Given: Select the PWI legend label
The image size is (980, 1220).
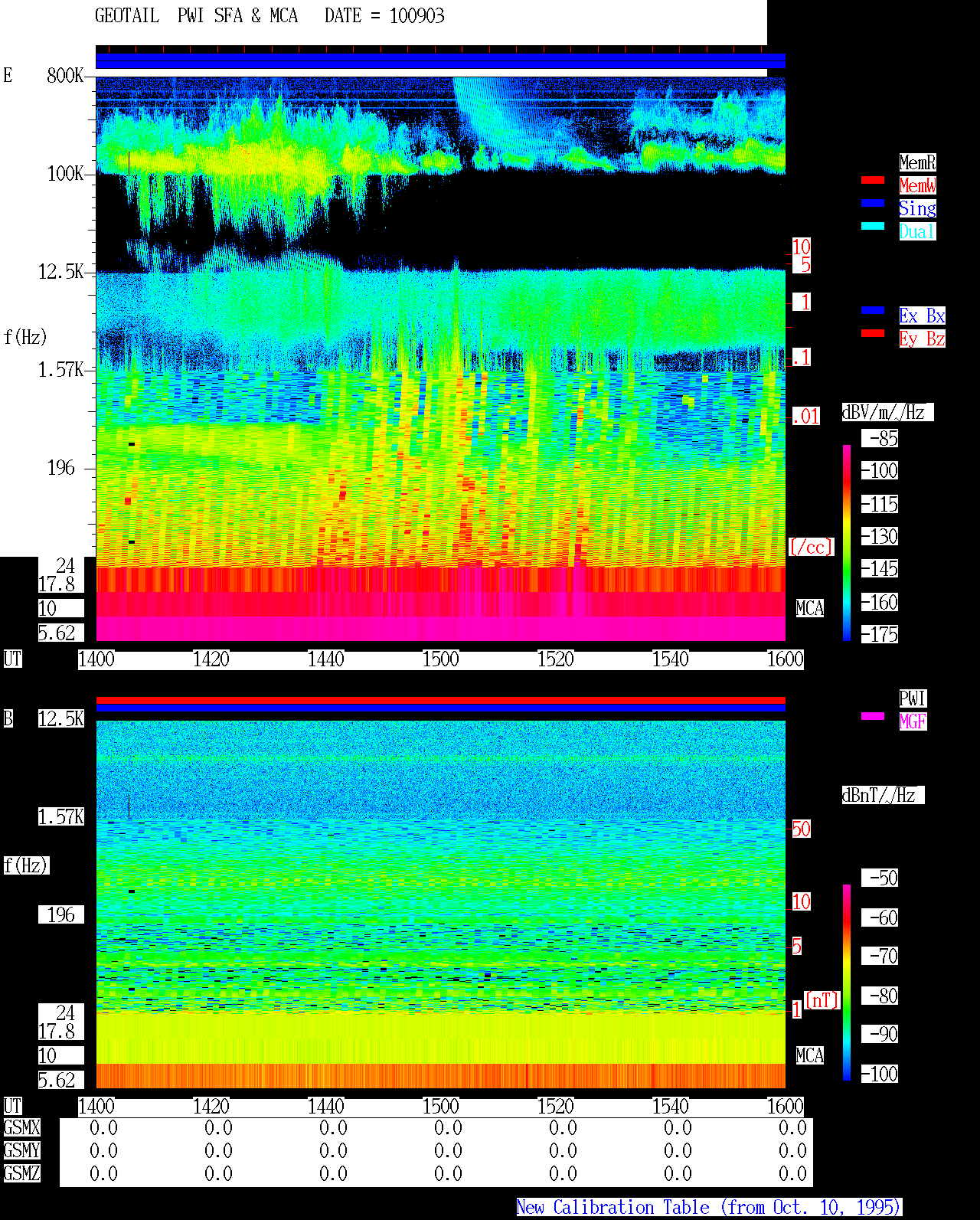Looking at the screenshot, I should click(x=913, y=698).
